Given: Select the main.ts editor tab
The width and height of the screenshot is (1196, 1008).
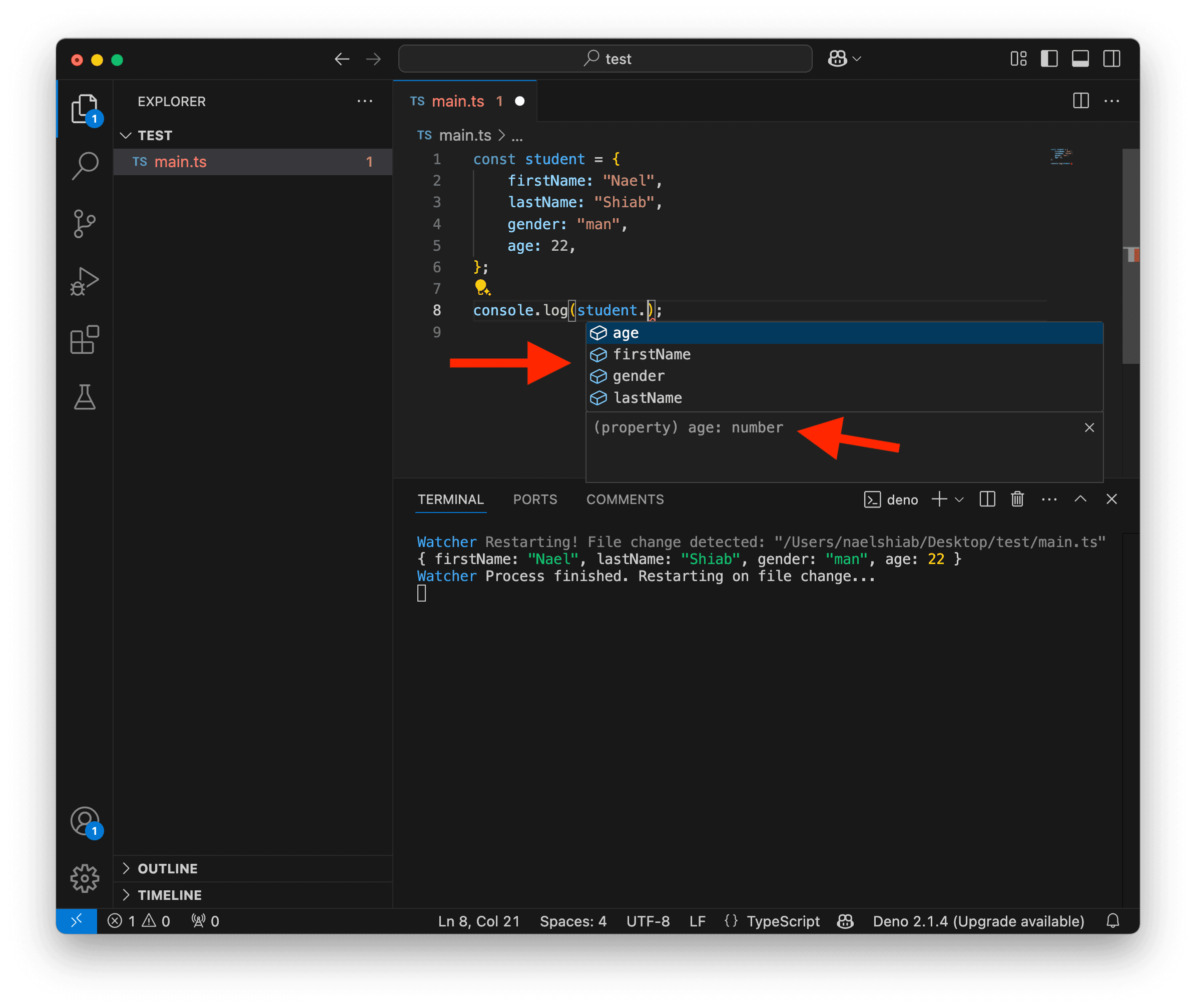Looking at the screenshot, I should 464,101.
